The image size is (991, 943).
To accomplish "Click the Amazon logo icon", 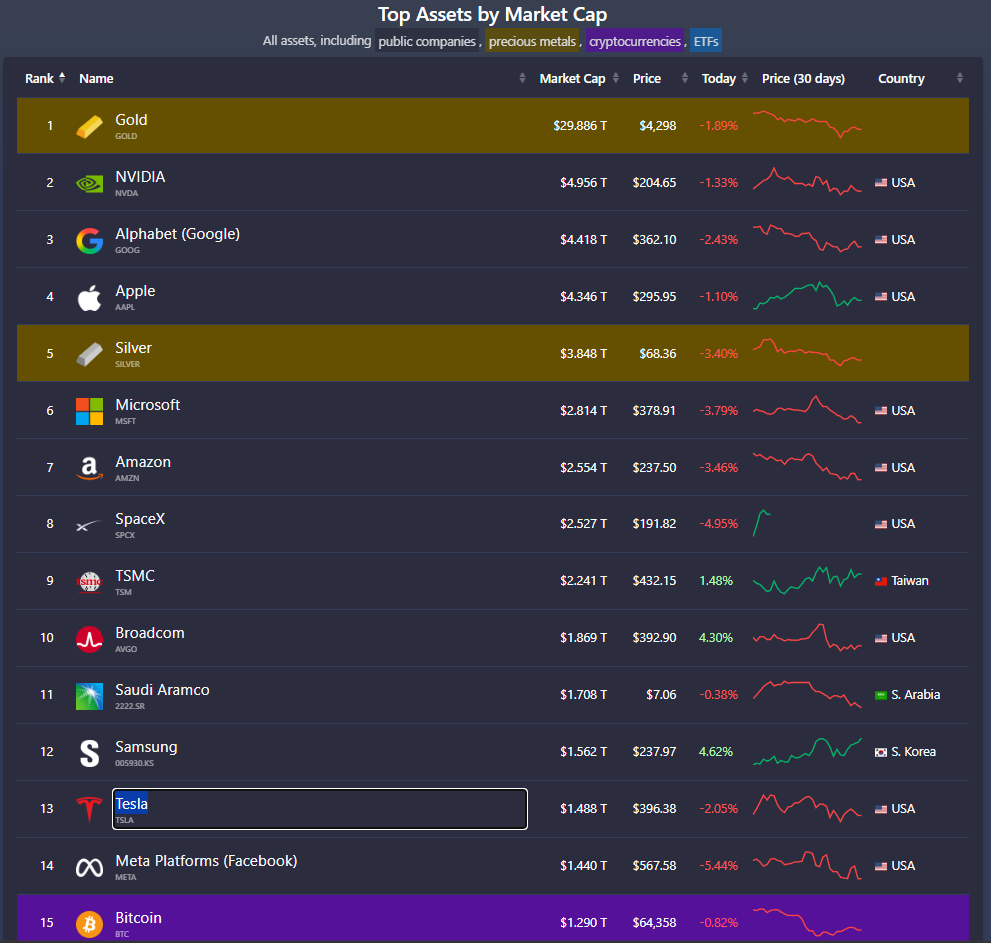I will tap(89, 468).
